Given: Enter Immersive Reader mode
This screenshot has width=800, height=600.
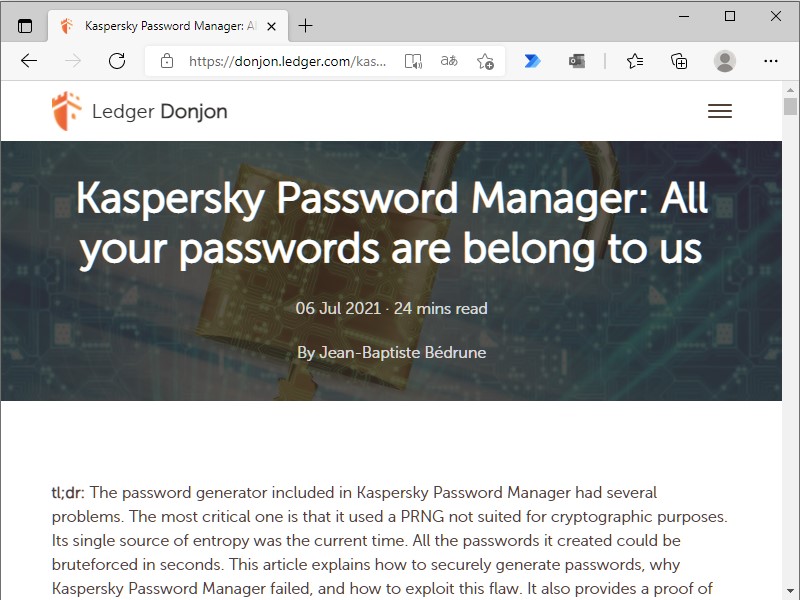Looking at the screenshot, I should click(413, 61).
